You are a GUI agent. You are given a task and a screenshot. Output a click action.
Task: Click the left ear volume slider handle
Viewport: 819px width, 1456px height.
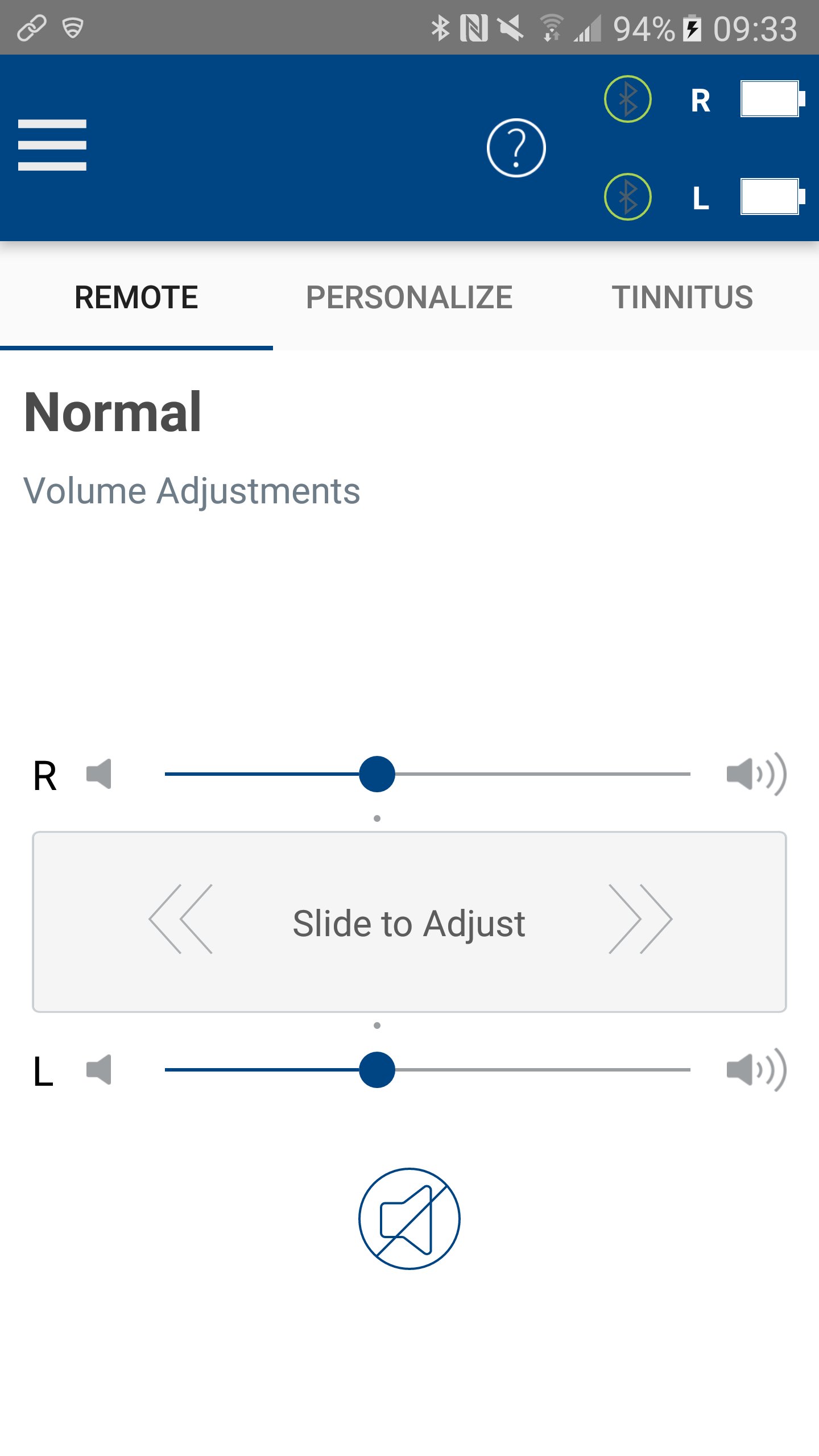(377, 1070)
